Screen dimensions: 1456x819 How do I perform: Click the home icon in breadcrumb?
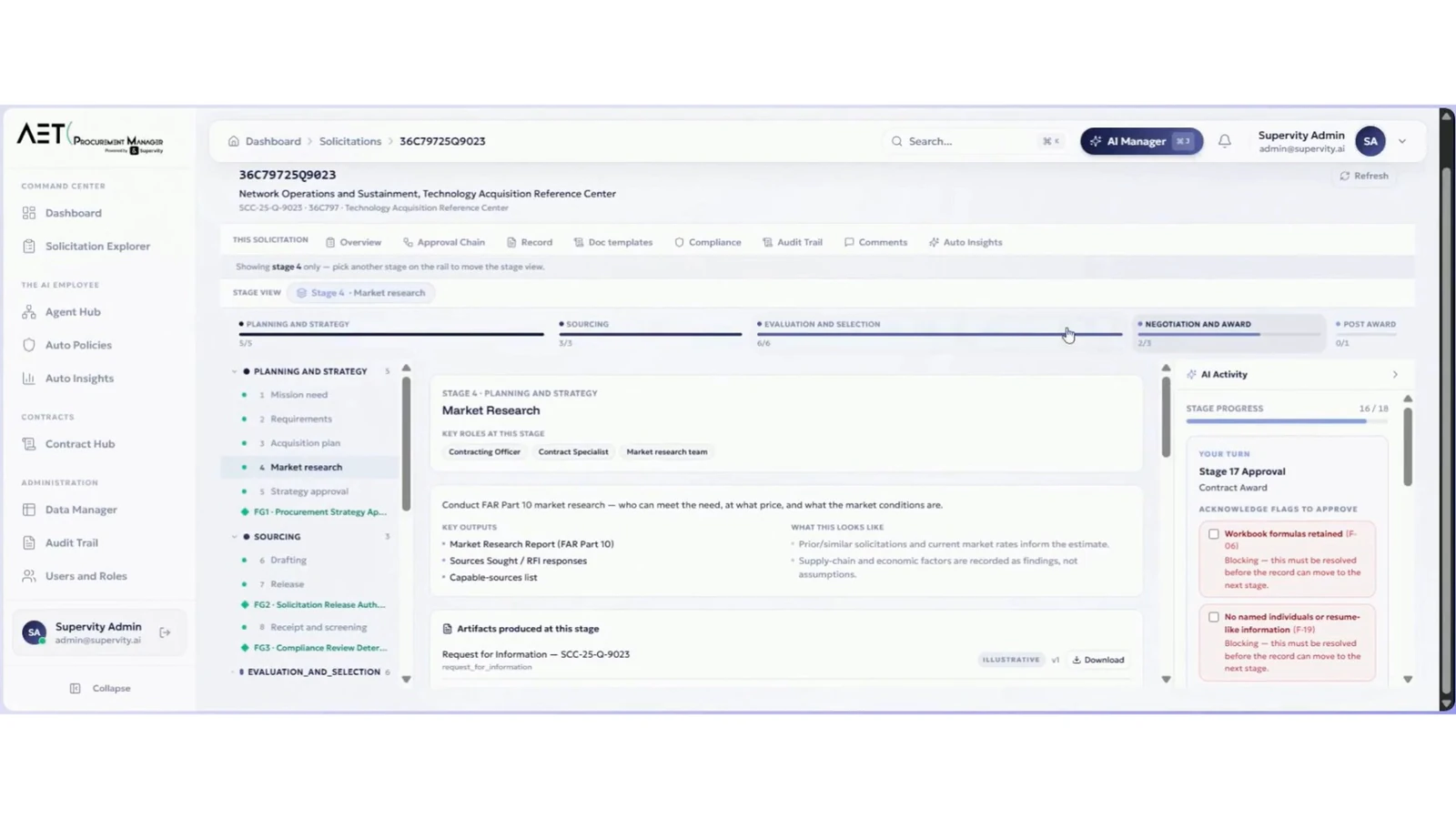coord(234,141)
